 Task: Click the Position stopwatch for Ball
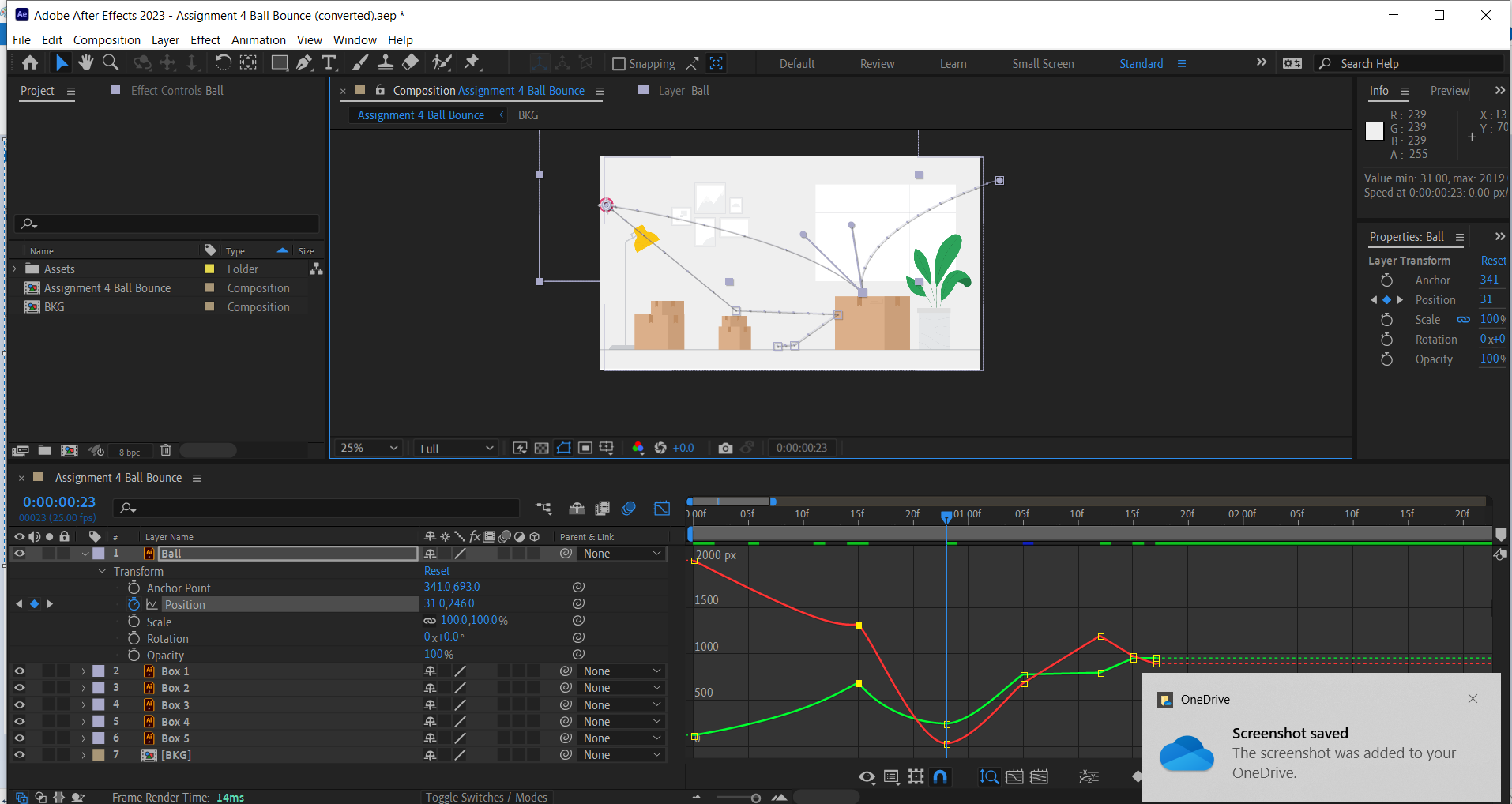133,603
